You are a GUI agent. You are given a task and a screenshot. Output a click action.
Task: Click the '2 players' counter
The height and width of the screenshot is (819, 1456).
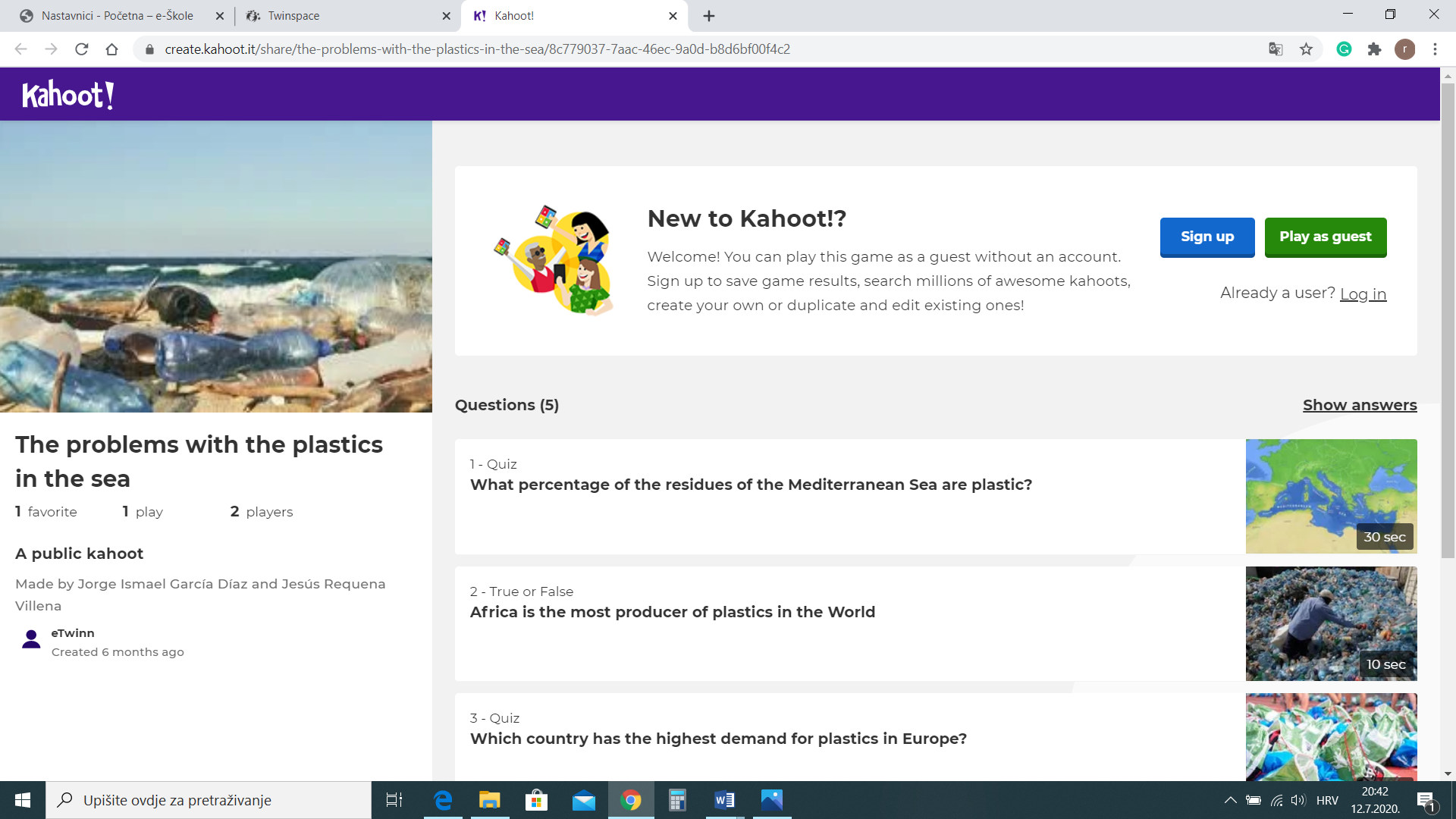(262, 512)
